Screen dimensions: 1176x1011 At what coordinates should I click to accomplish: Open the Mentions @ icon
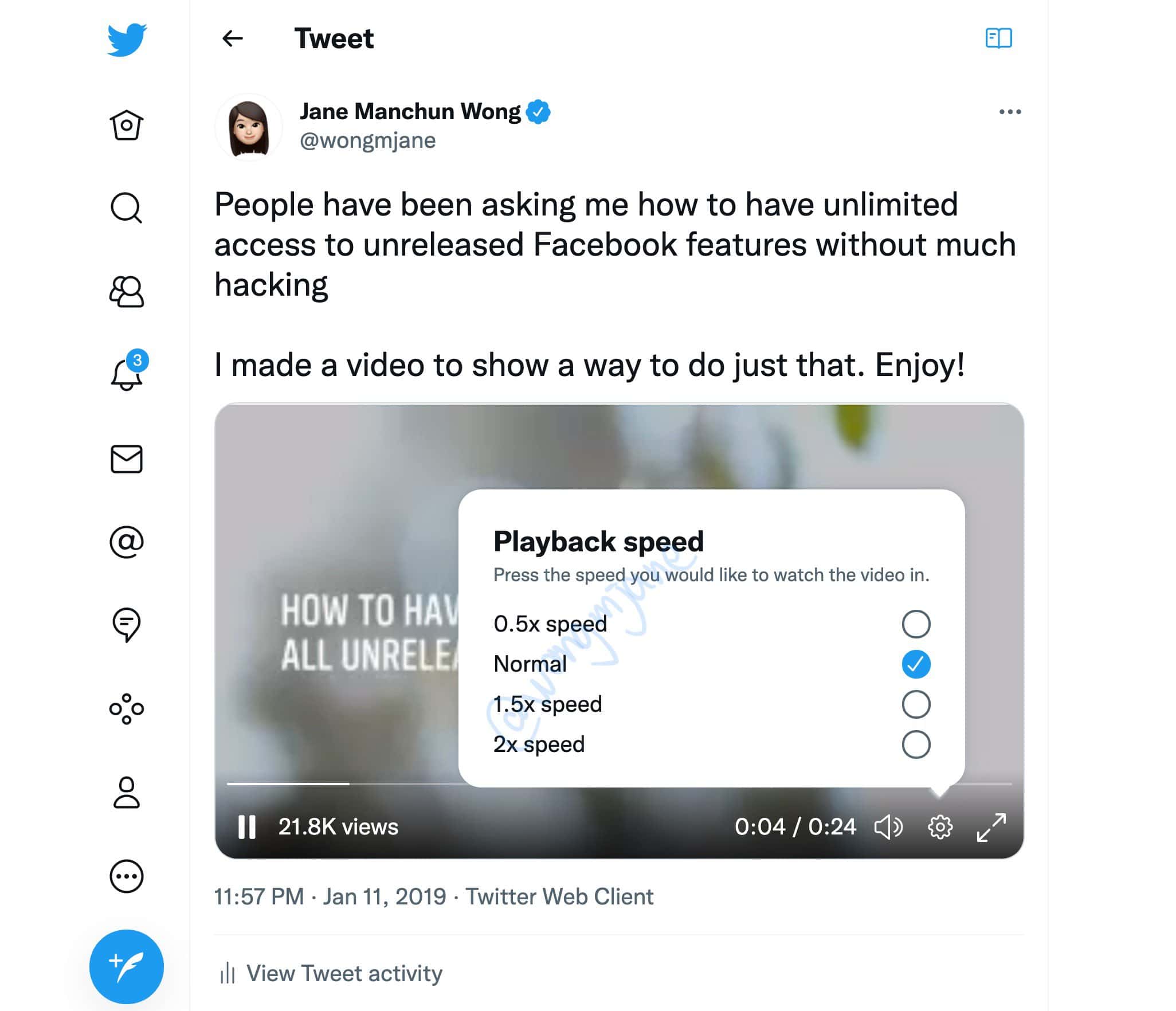(x=126, y=542)
